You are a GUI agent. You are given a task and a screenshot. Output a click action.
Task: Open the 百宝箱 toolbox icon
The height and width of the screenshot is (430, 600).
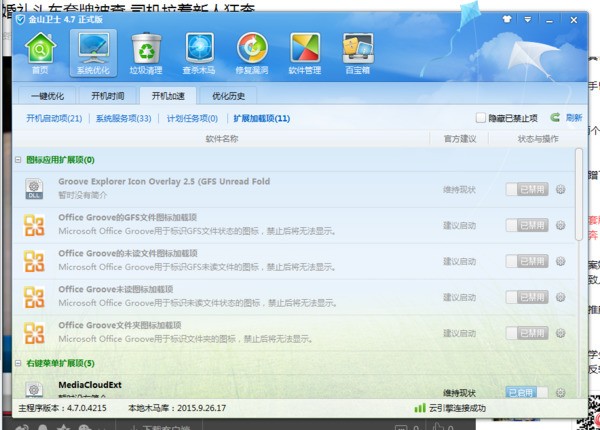click(358, 48)
